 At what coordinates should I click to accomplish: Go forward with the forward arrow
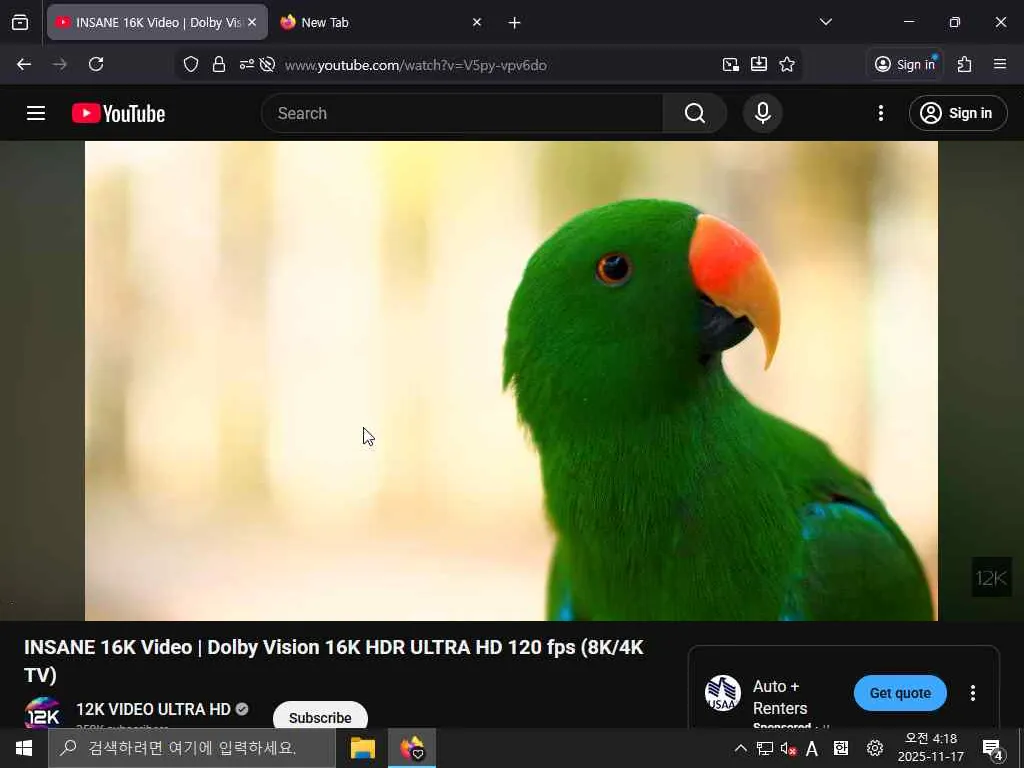point(60,64)
